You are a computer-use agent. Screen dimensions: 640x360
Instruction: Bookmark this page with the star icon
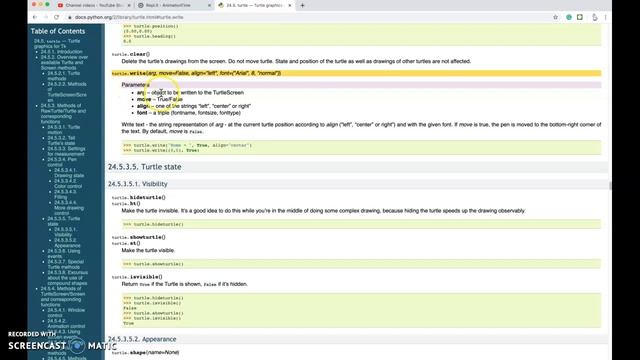coord(555,17)
